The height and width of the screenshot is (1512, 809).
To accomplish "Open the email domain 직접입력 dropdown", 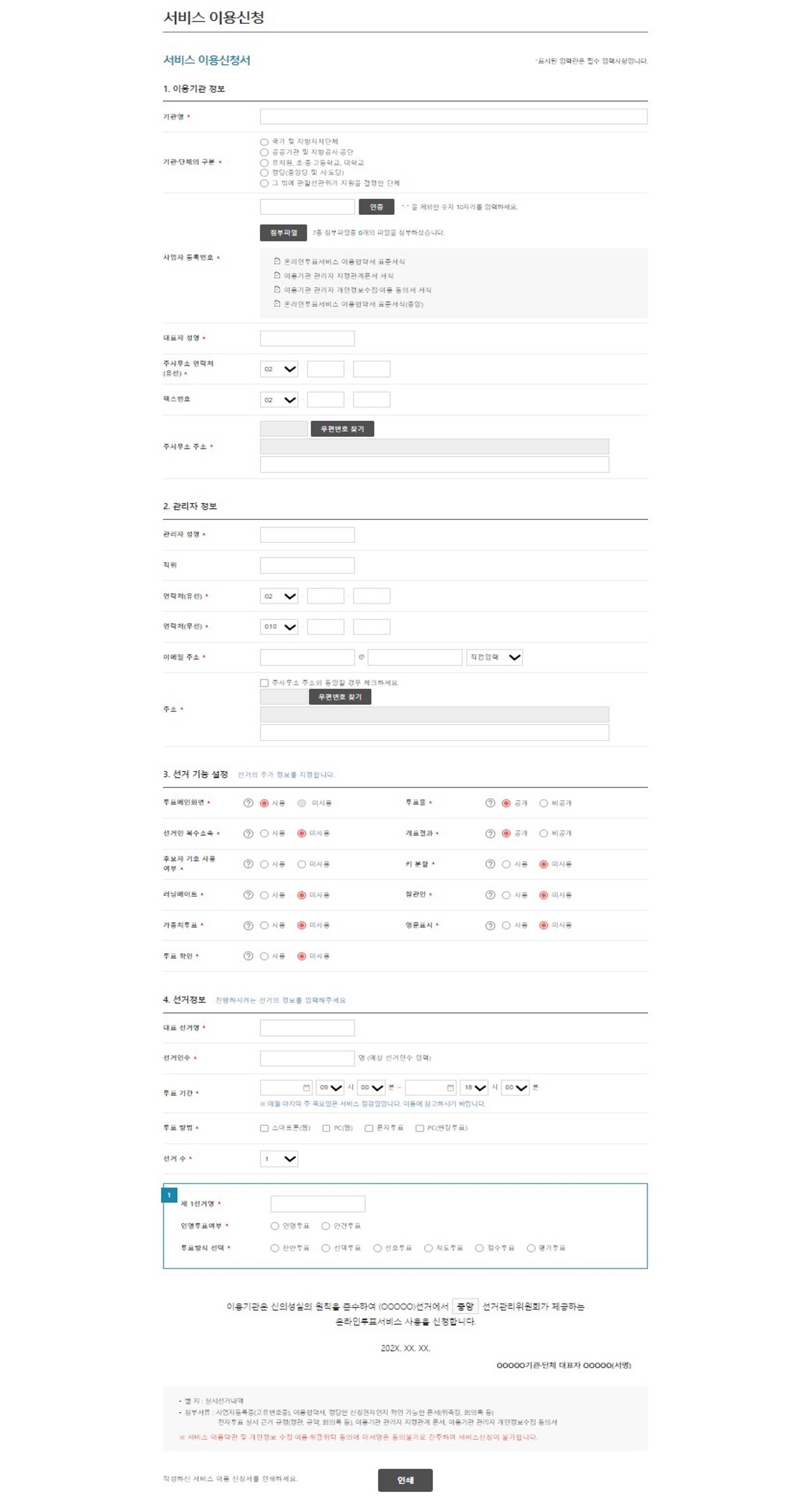I will (x=494, y=657).
